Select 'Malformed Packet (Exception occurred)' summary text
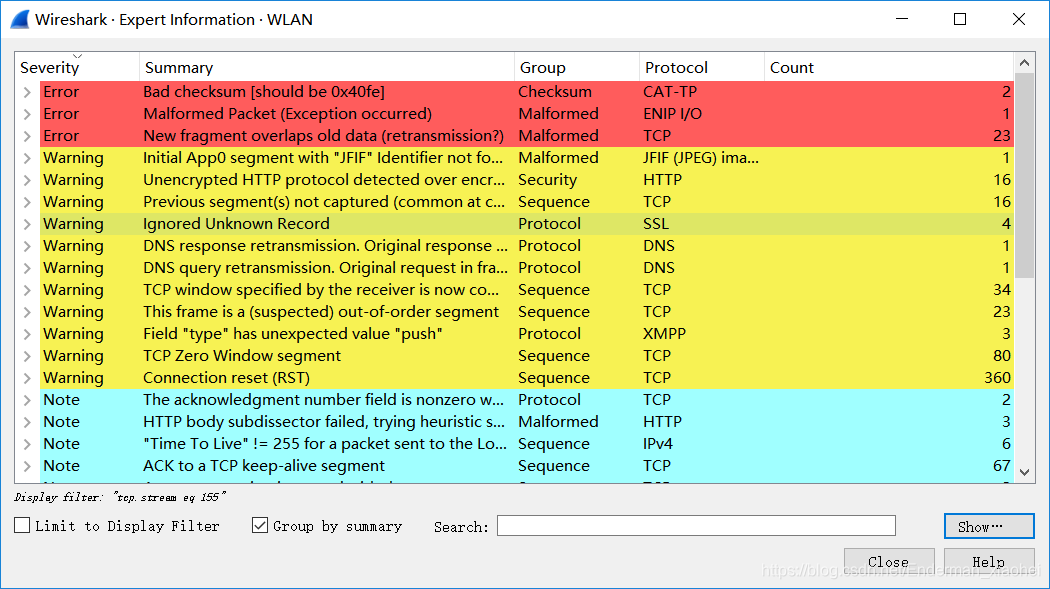 coord(287,114)
